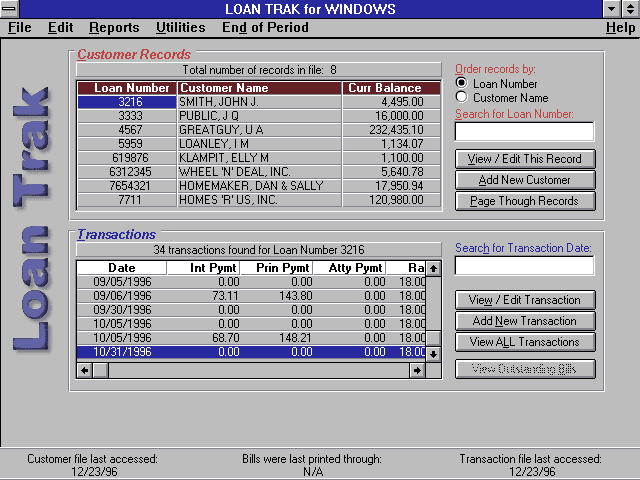640x480 pixels.
Task: Select the Loan Number radio button
Action: (461, 84)
